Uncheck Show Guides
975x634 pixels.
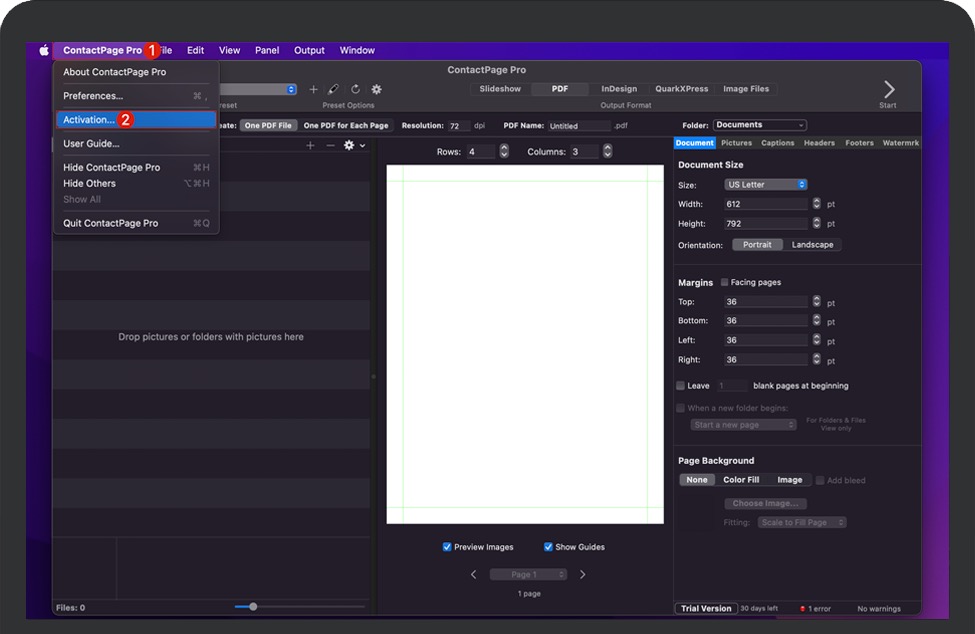click(548, 547)
